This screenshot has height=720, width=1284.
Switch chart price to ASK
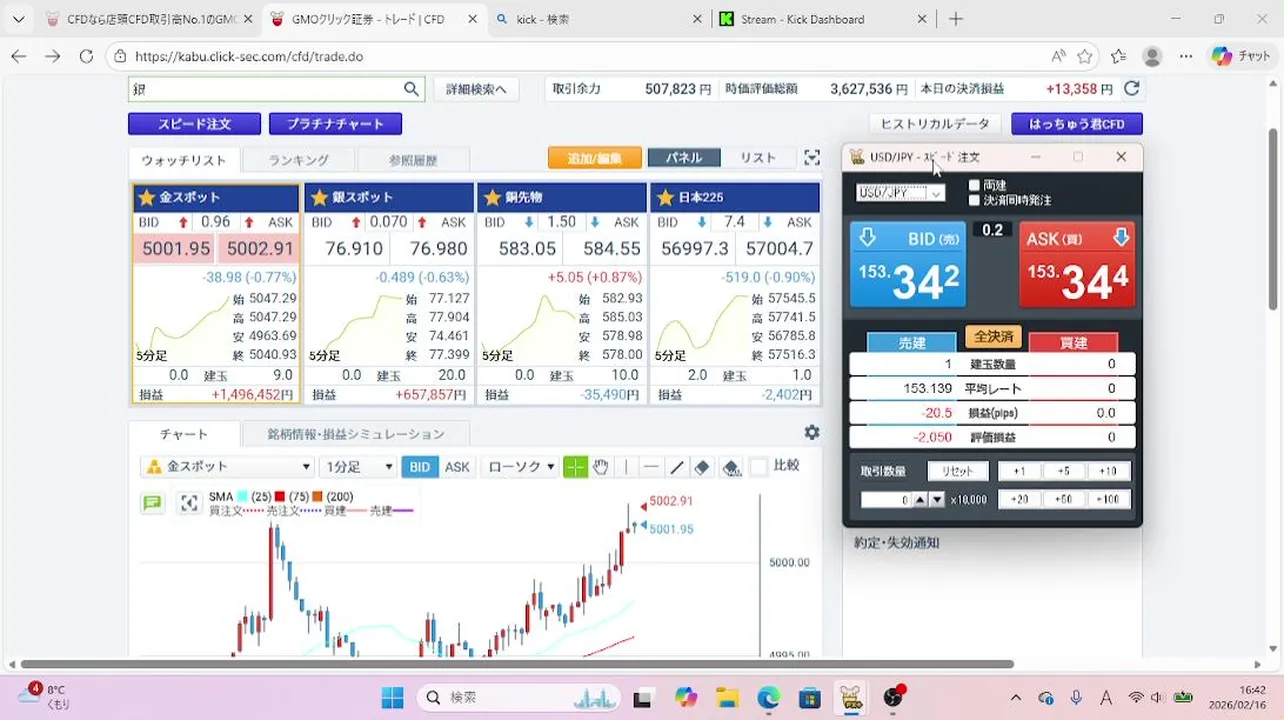pos(457,467)
